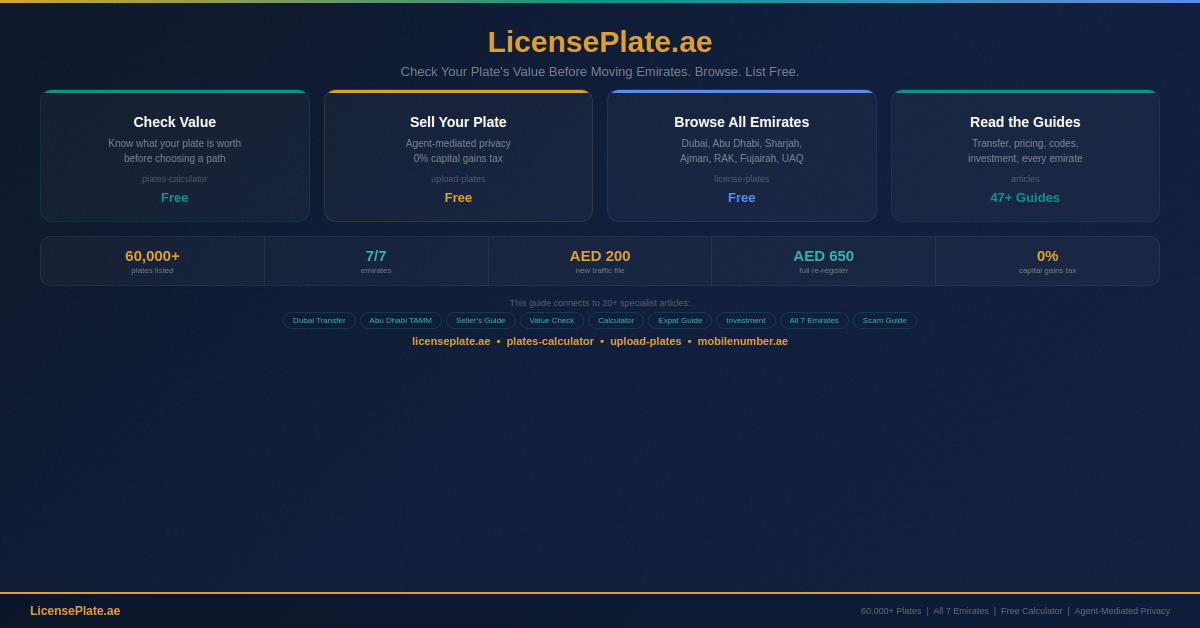
Task: Open Free Calculator in the bottom bar
Action: click(x=1031, y=610)
